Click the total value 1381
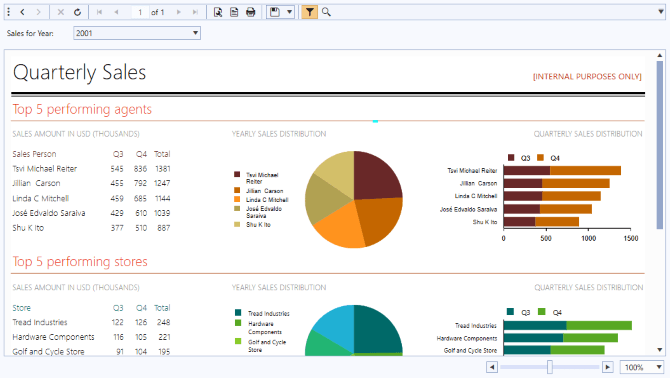 [x=162, y=169]
